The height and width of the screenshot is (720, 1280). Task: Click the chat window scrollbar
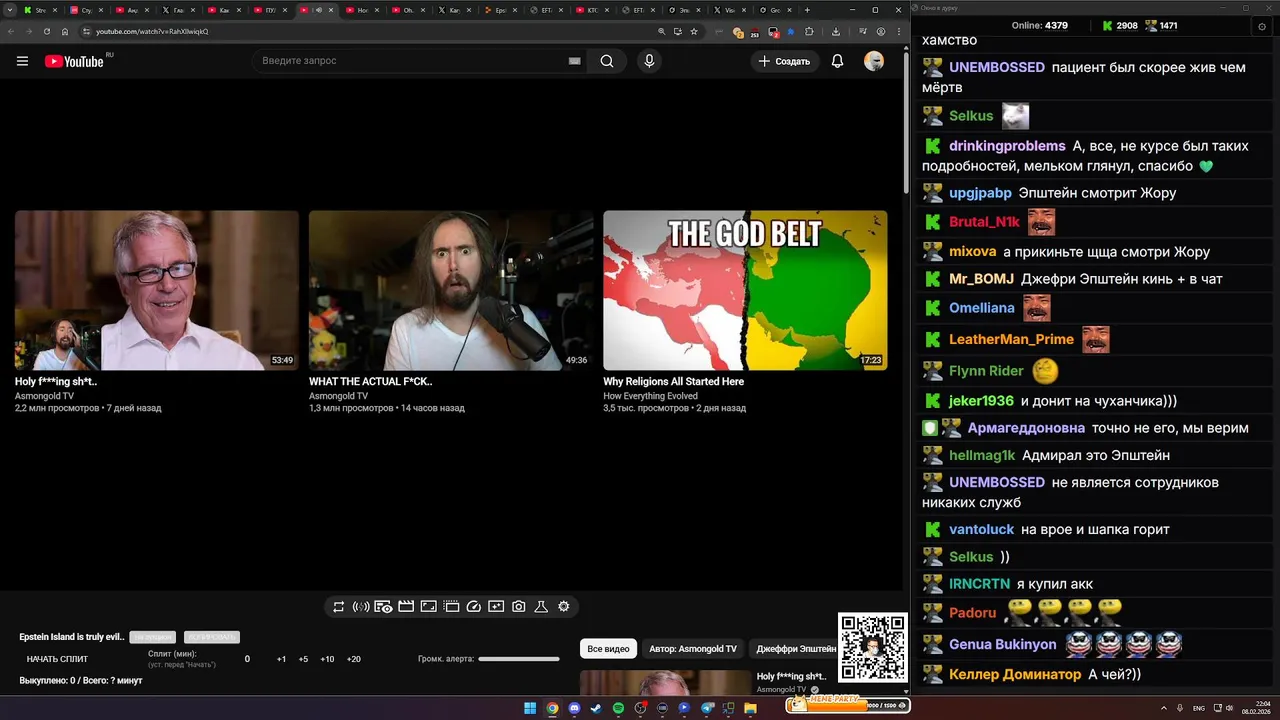tap(1275, 360)
